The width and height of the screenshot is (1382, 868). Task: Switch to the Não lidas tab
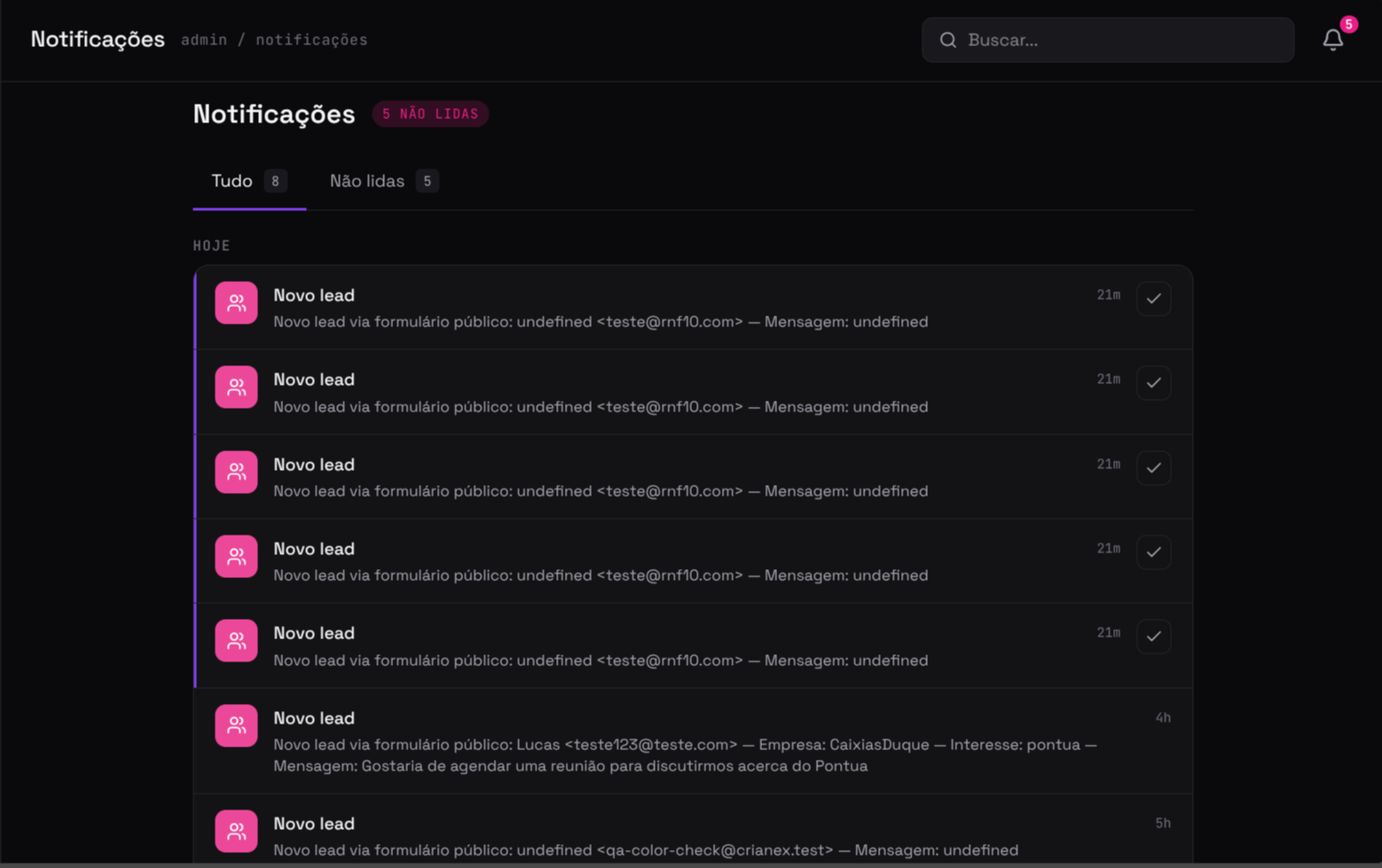click(x=384, y=182)
